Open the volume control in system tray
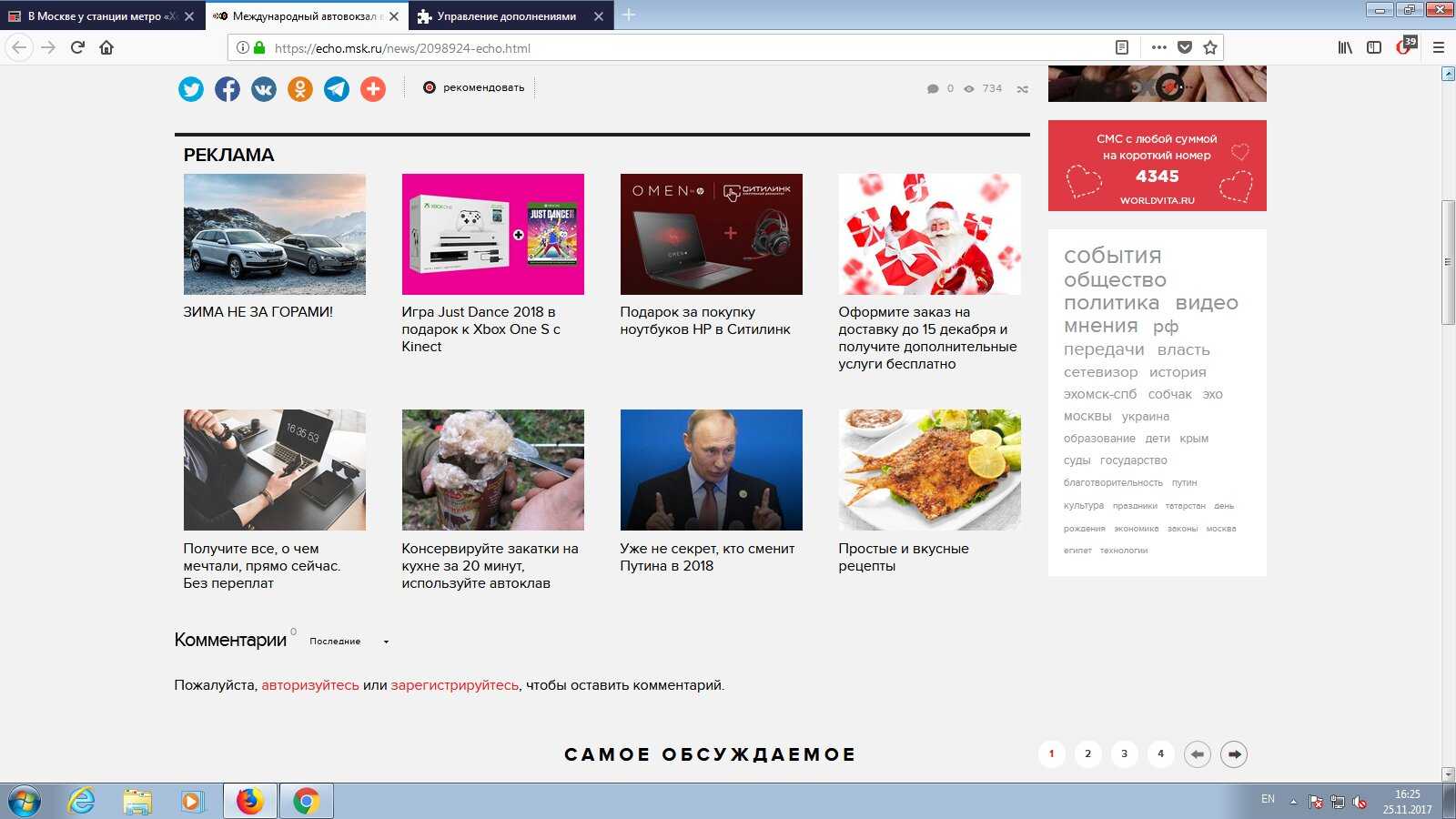 [x=1360, y=802]
